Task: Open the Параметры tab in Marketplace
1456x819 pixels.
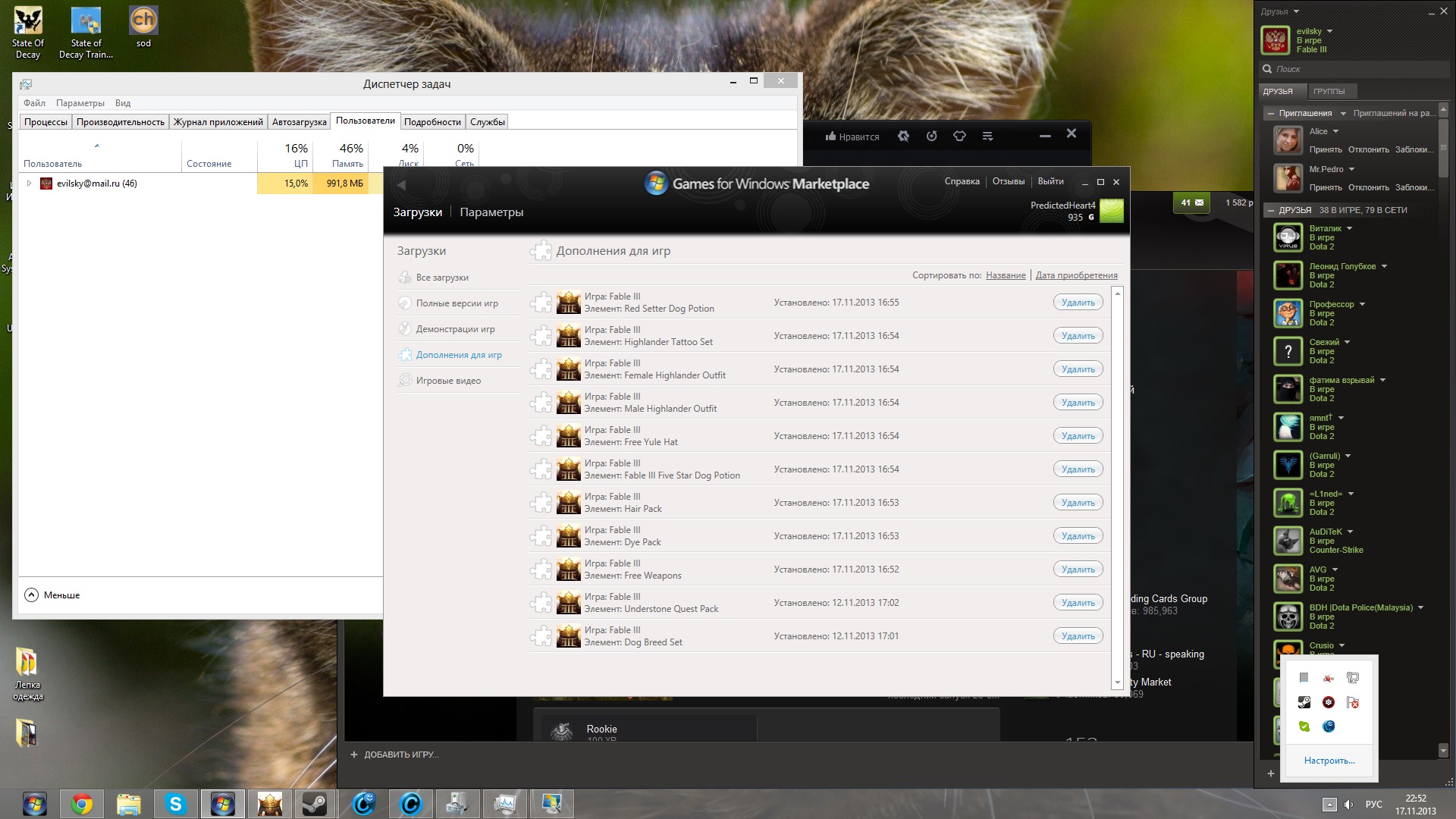Action: (x=491, y=212)
